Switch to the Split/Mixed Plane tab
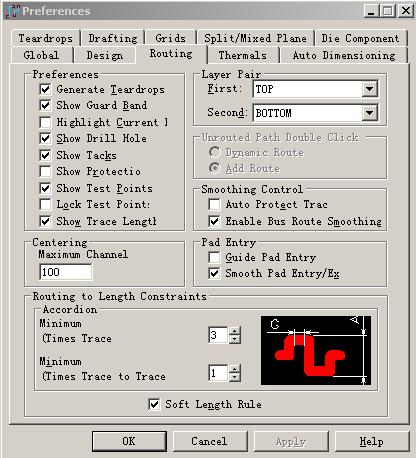Screen dimensions: 416x458 point(255,38)
